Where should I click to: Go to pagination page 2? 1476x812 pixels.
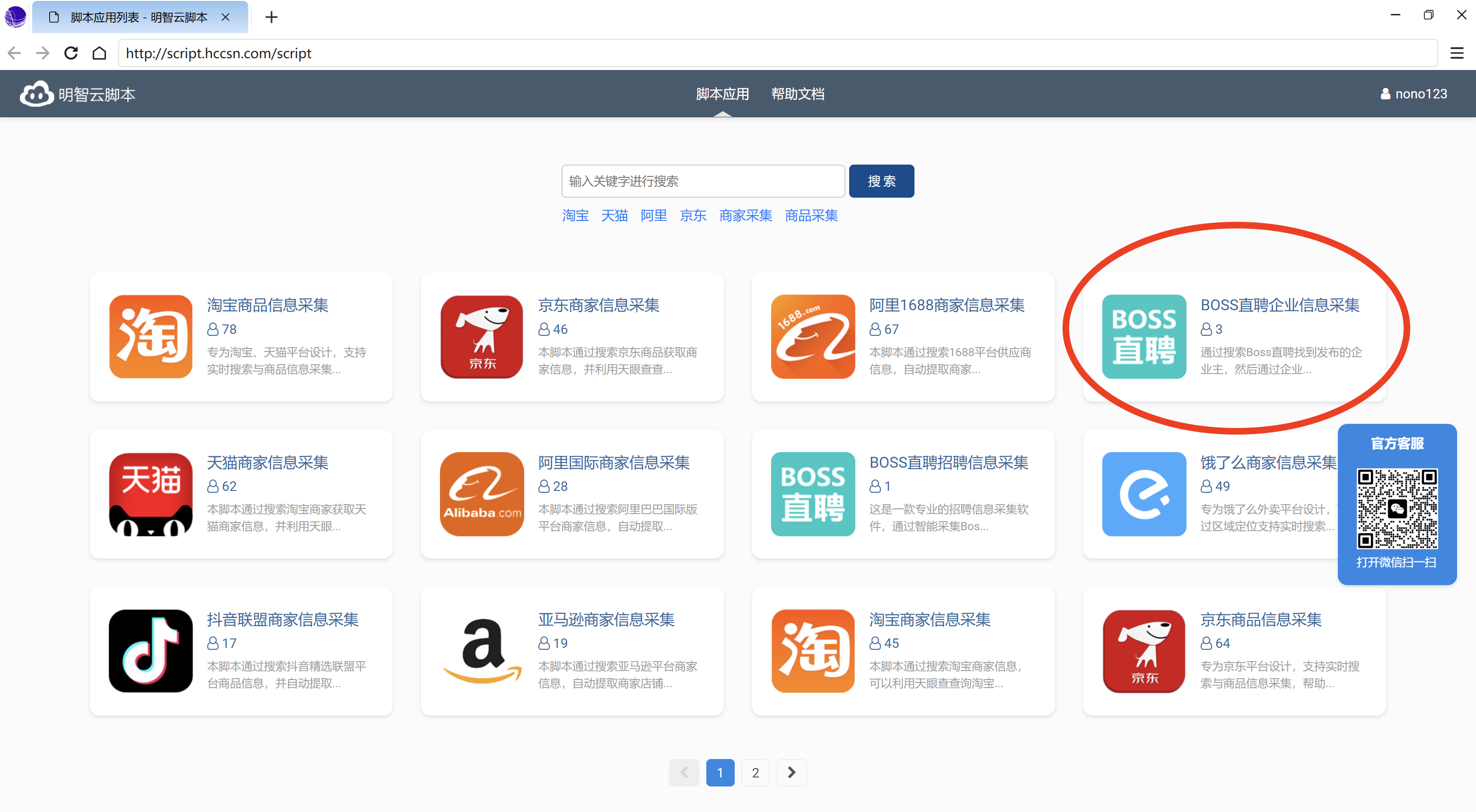[x=755, y=773]
